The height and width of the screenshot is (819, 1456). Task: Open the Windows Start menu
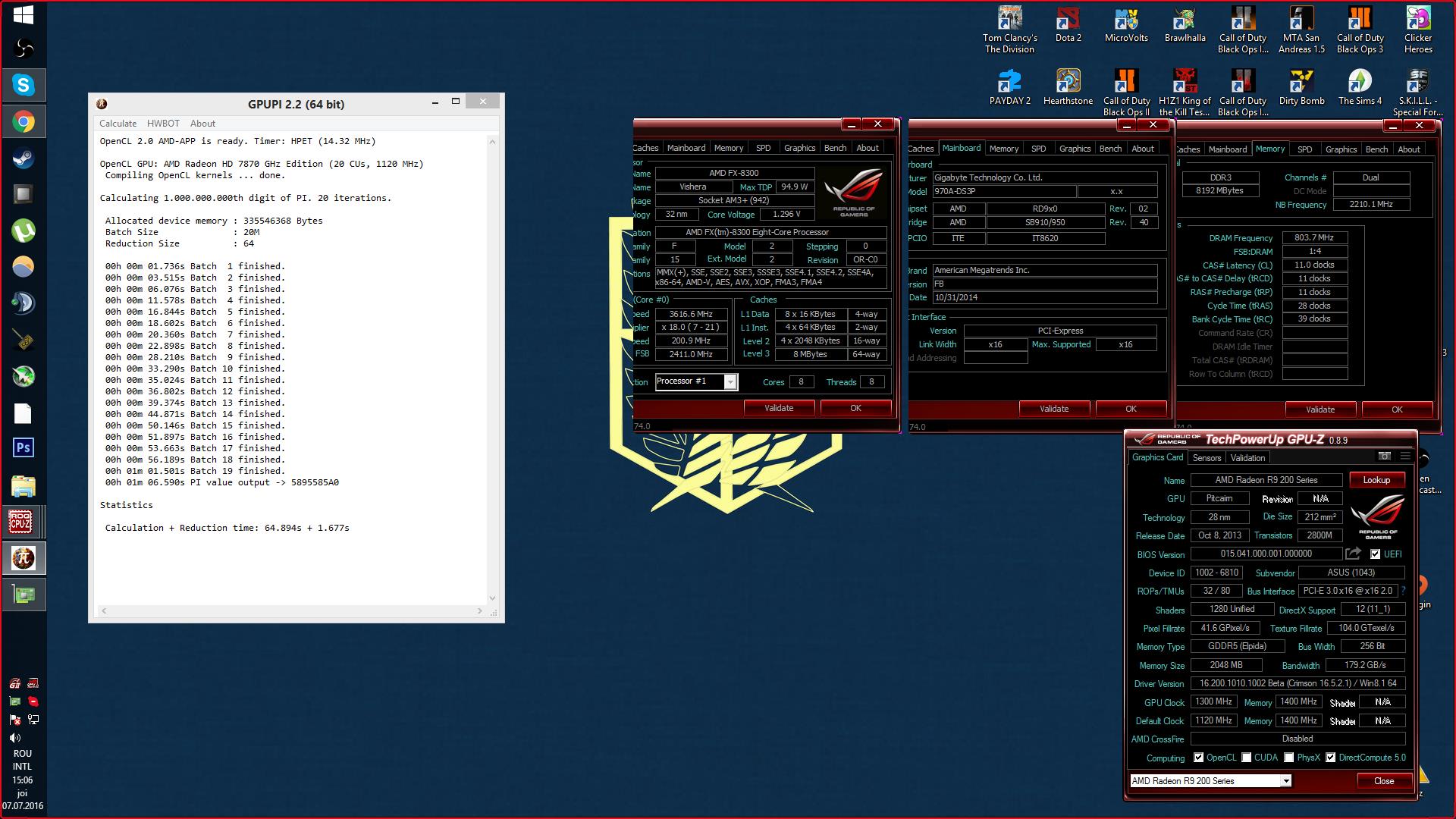[x=23, y=14]
